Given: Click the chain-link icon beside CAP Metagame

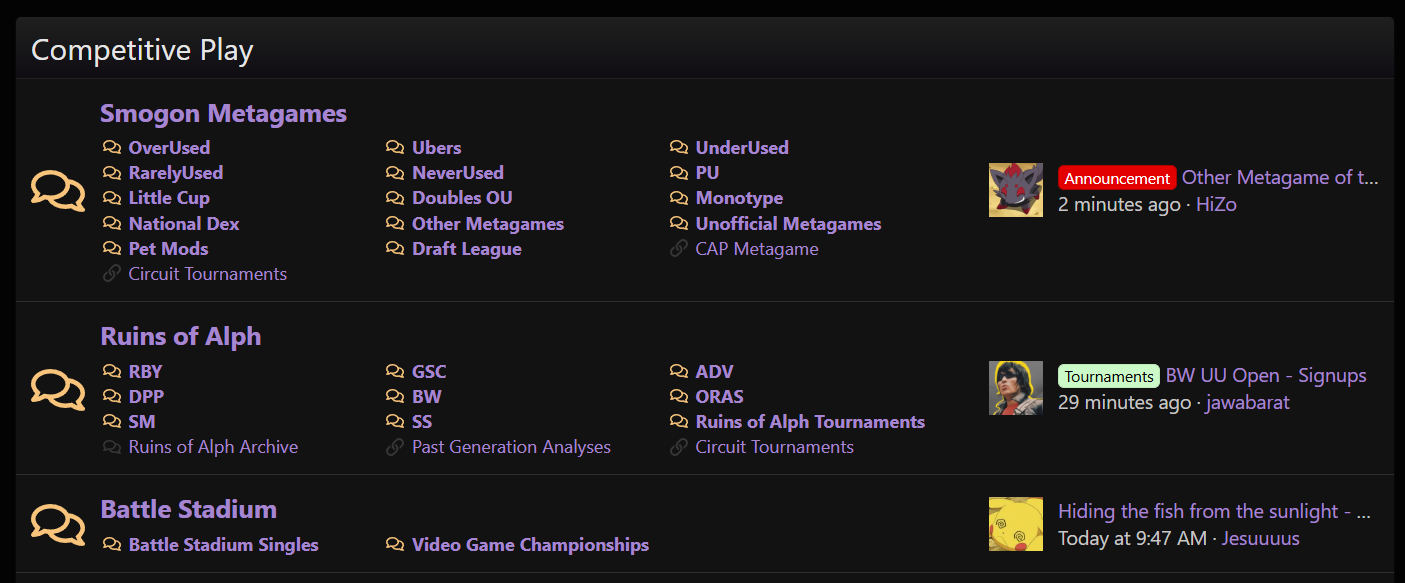Looking at the screenshot, I should click(679, 249).
